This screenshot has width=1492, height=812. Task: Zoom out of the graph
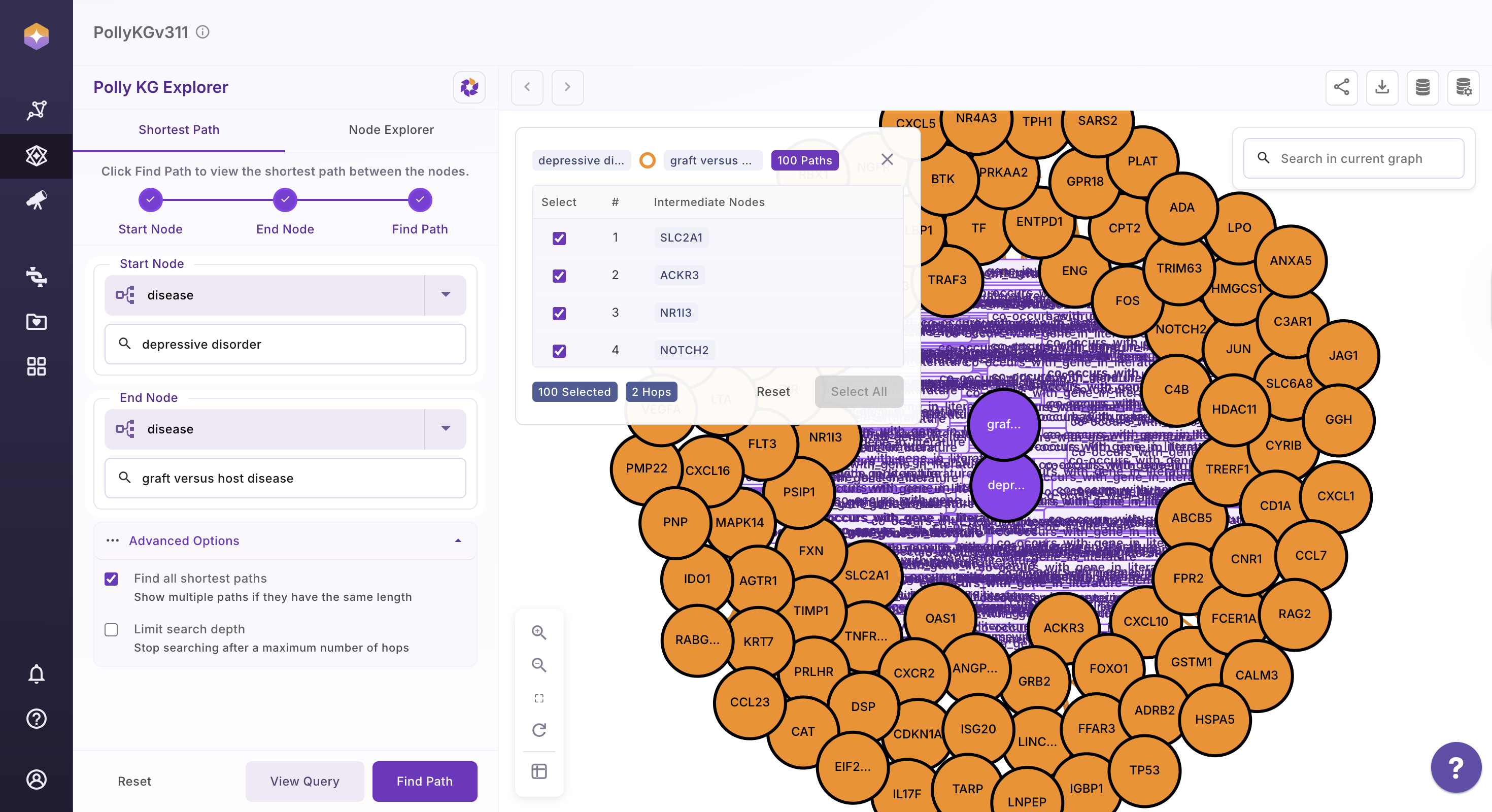pos(538,665)
